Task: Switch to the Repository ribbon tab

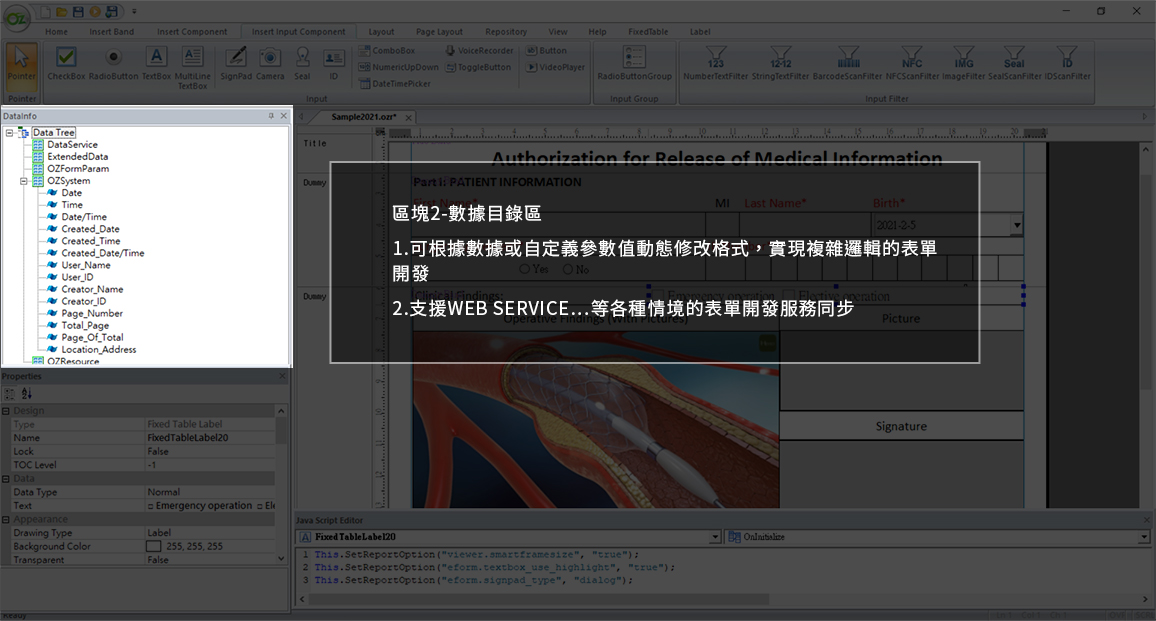Action: pos(506,31)
